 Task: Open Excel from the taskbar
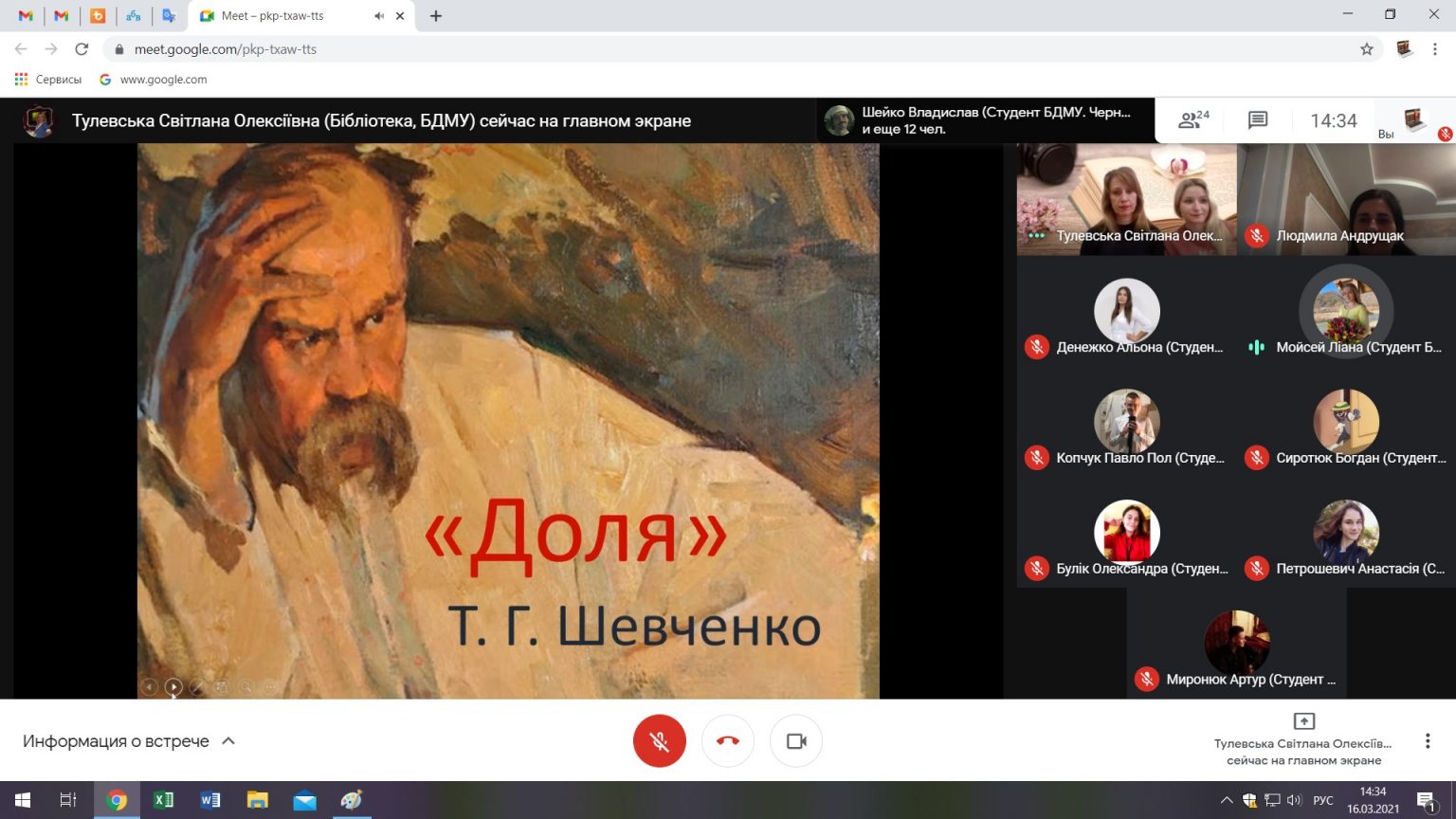pyautogui.click(x=163, y=800)
